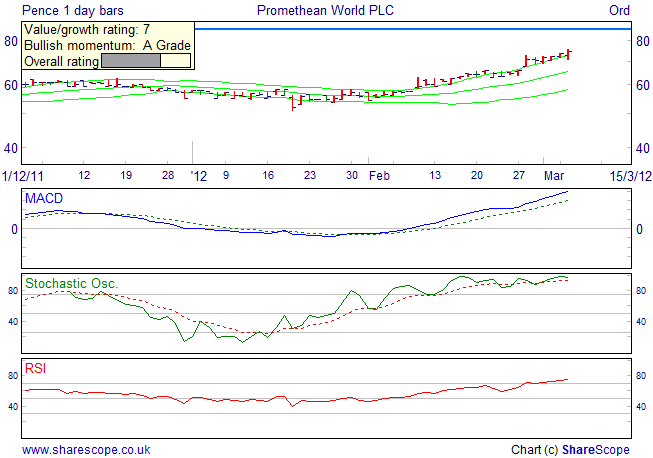Click the Overall rating progress bar
Image resolution: width=653 pixels, height=458 pixels.
[x=146, y=60]
